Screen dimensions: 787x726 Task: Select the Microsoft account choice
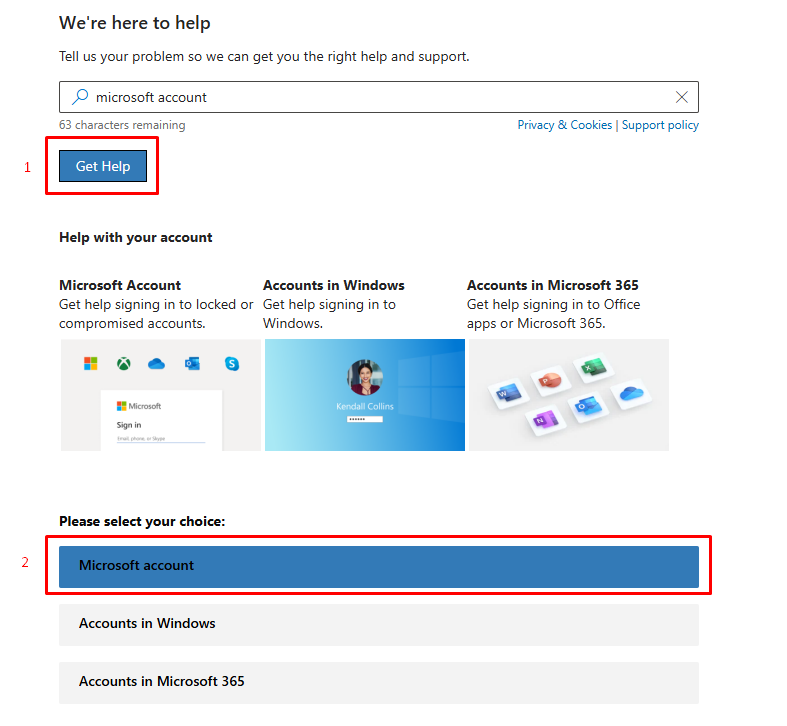[378, 566]
